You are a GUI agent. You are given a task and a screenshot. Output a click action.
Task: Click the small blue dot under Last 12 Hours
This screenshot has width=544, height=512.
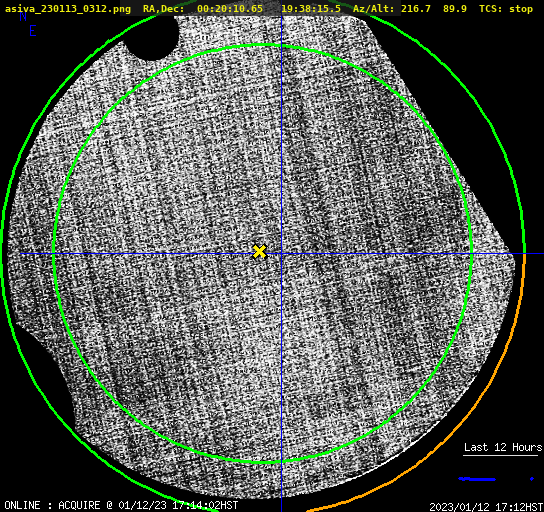tap(532, 479)
